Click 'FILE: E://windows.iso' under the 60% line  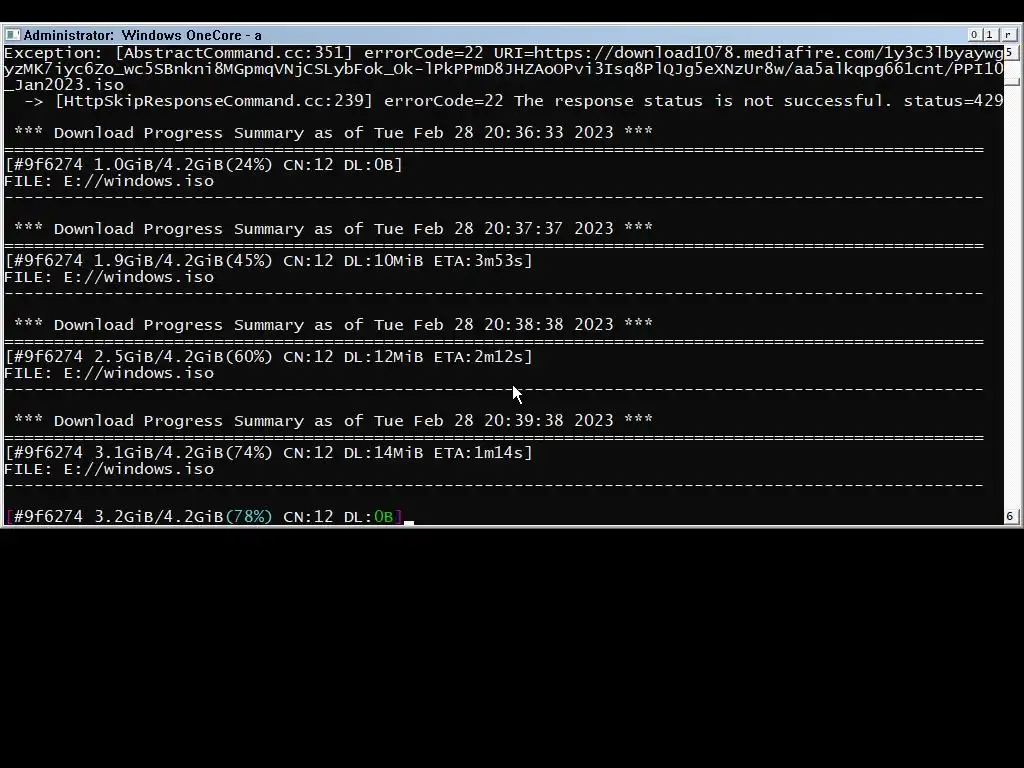[109, 373]
